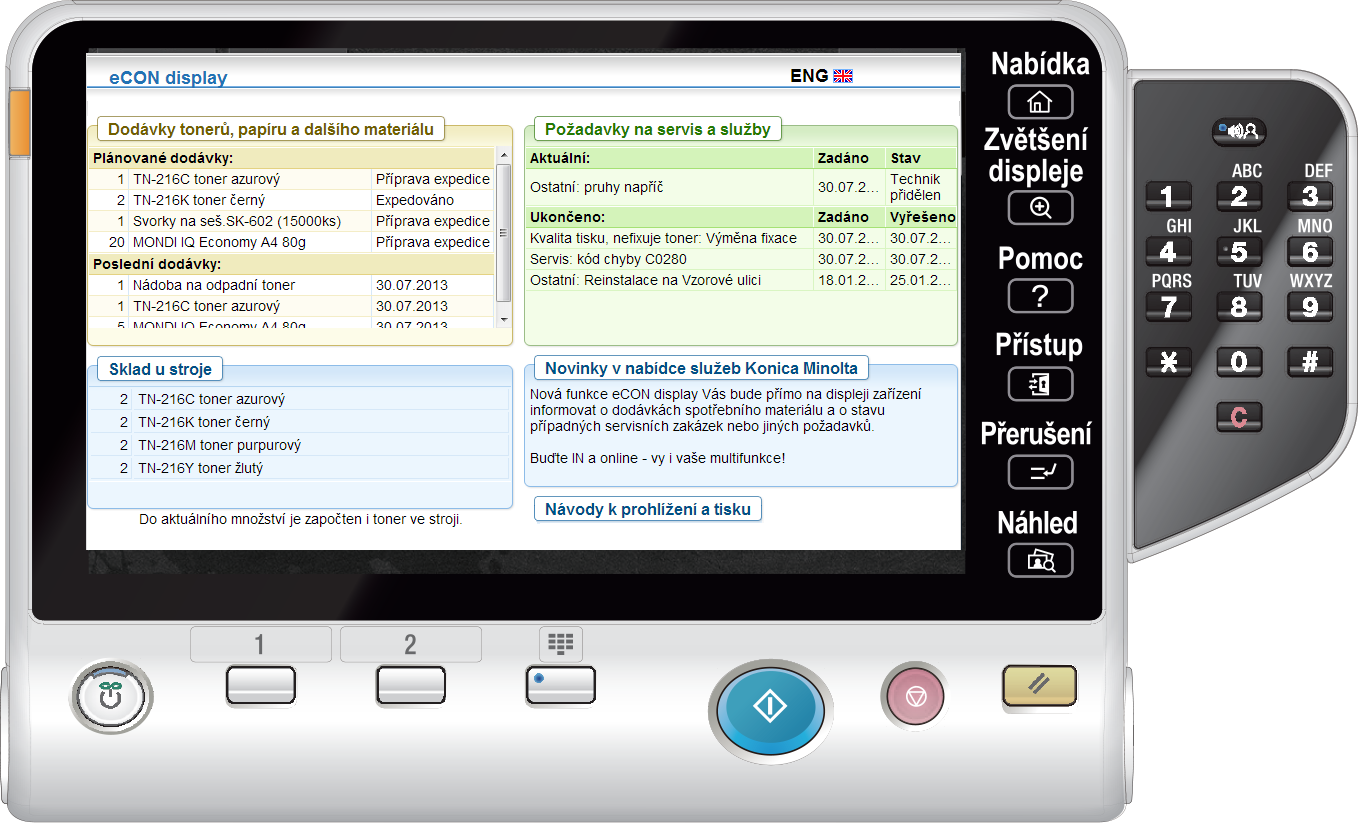Open Náhled preview icon button
The height and width of the screenshot is (824, 1358).
pyautogui.click(x=1040, y=561)
